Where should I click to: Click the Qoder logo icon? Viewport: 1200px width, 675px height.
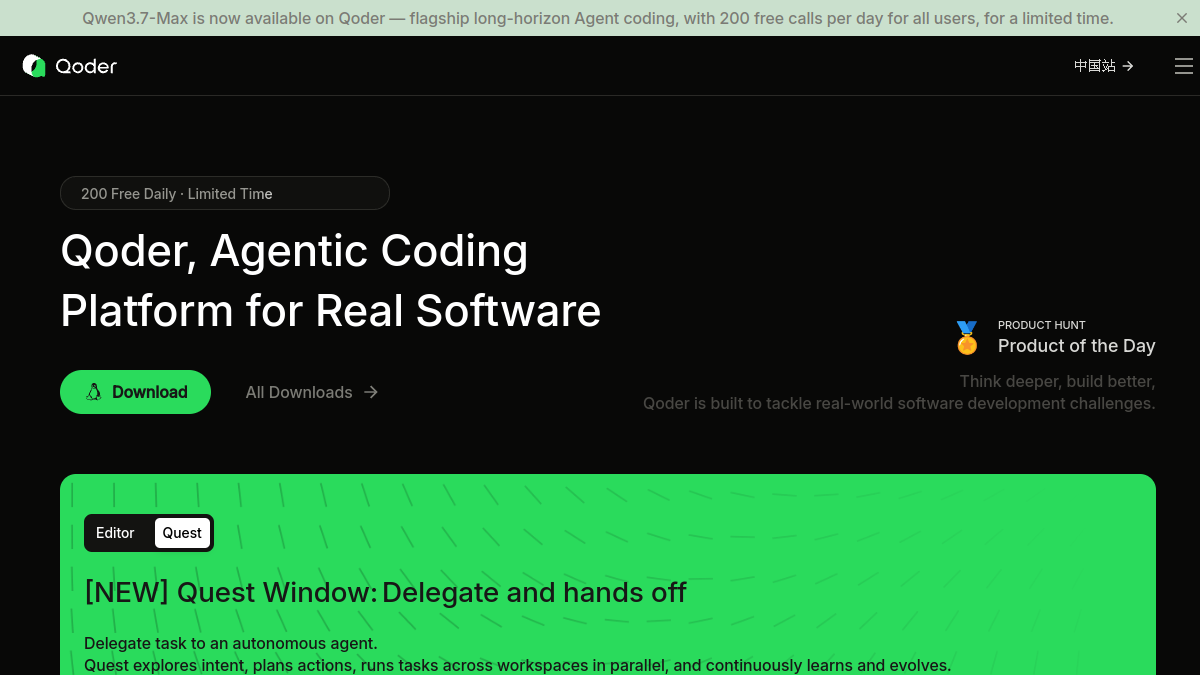(34, 66)
